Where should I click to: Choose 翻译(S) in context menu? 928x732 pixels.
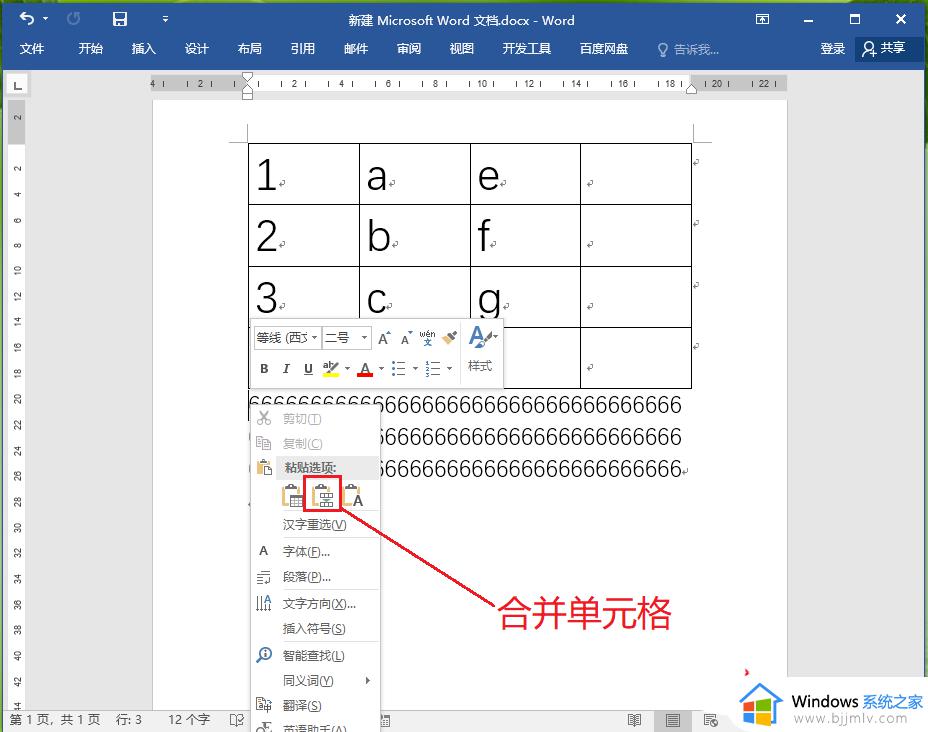point(314,705)
